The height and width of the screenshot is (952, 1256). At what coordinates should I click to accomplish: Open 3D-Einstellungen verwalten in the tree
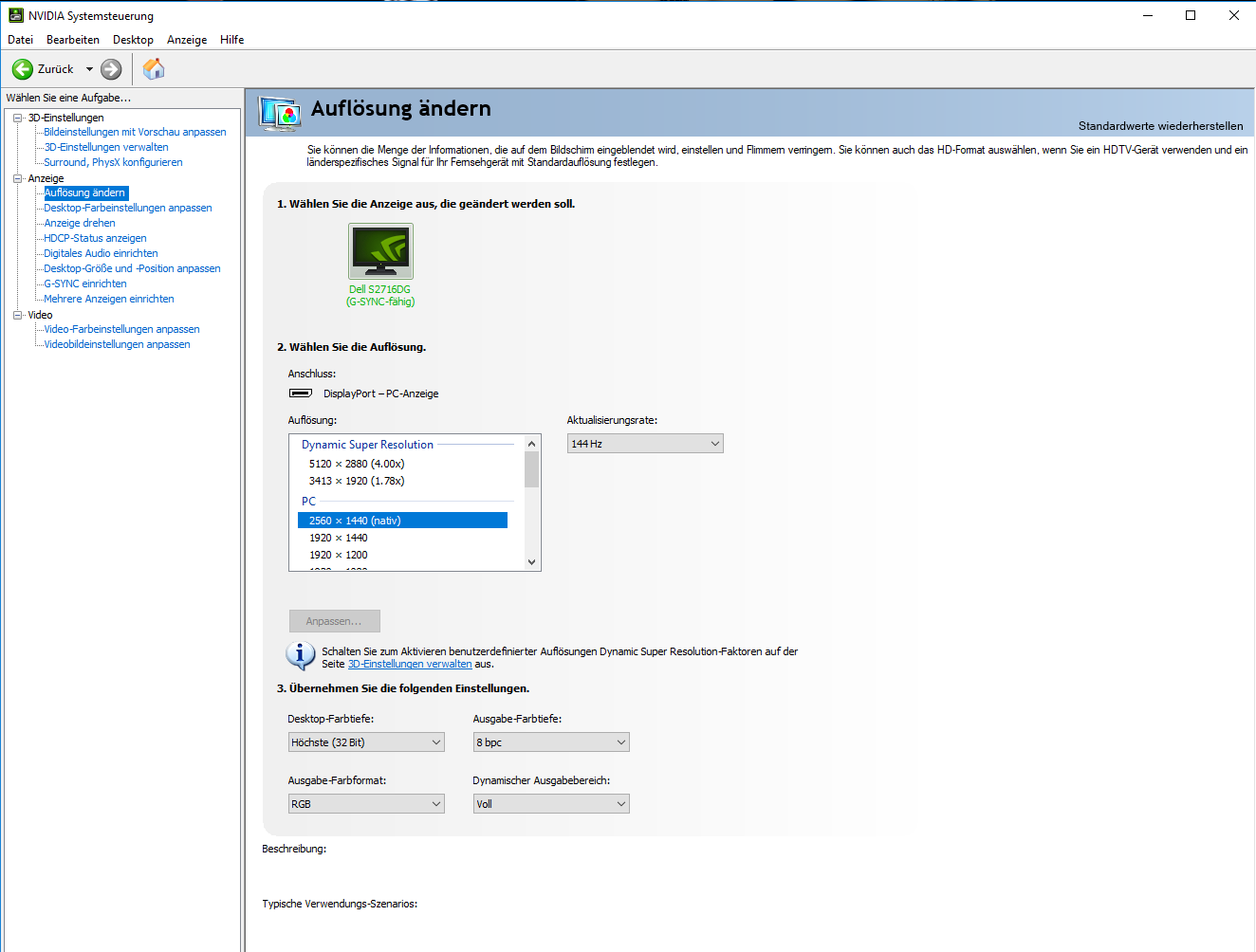click(x=106, y=147)
